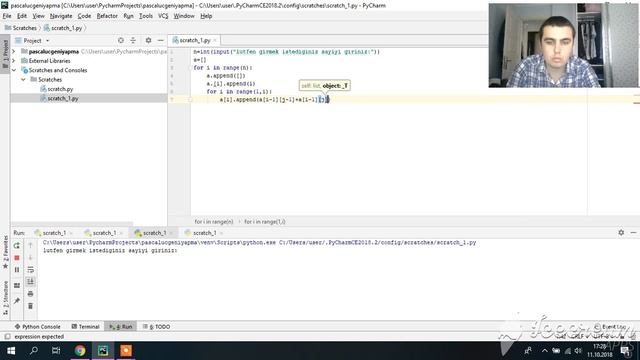Open the Navigate menu
This screenshot has height=360, width=640.
click(x=61, y=16)
